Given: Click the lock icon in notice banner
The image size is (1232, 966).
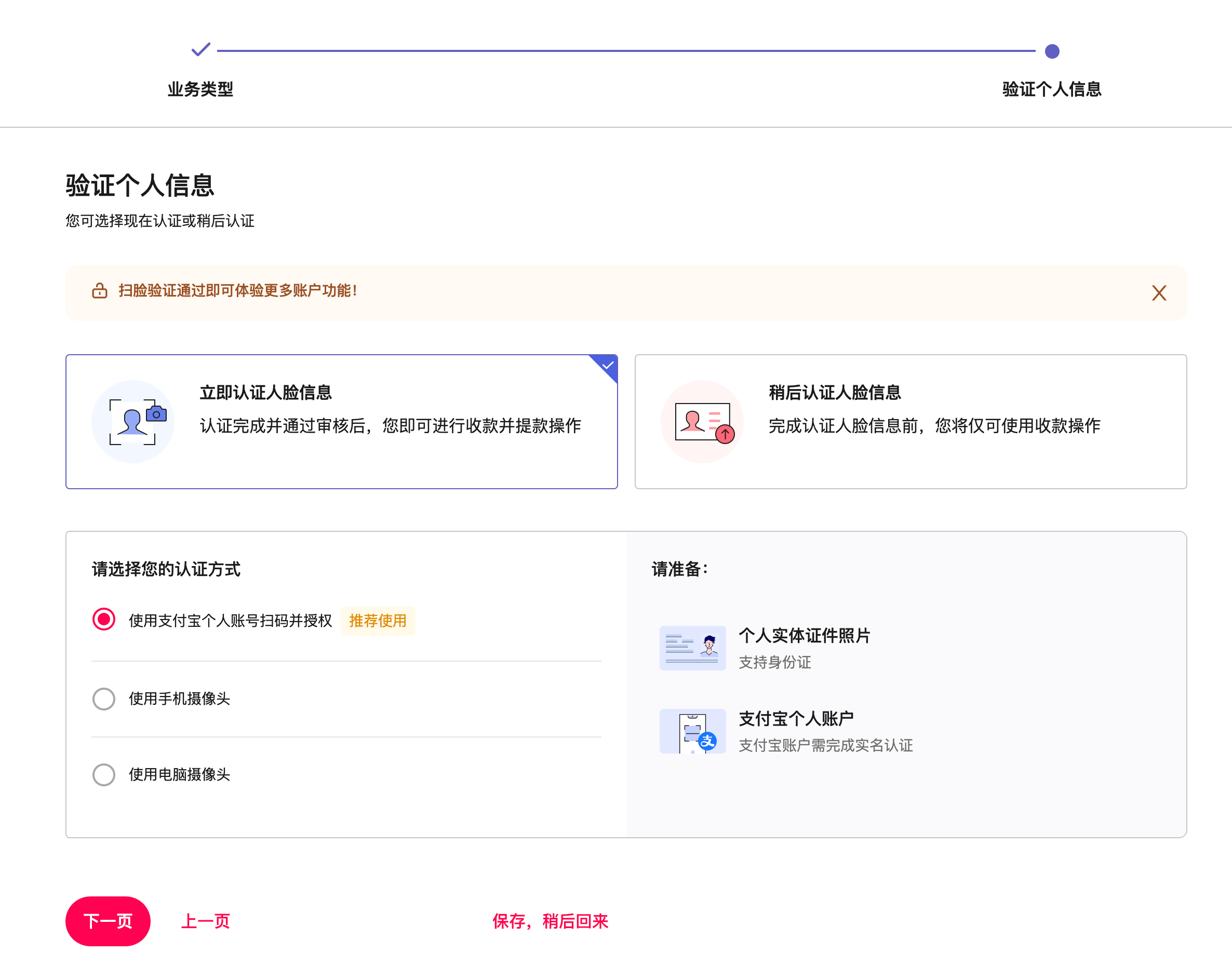Looking at the screenshot, I should tap(100, 291).
